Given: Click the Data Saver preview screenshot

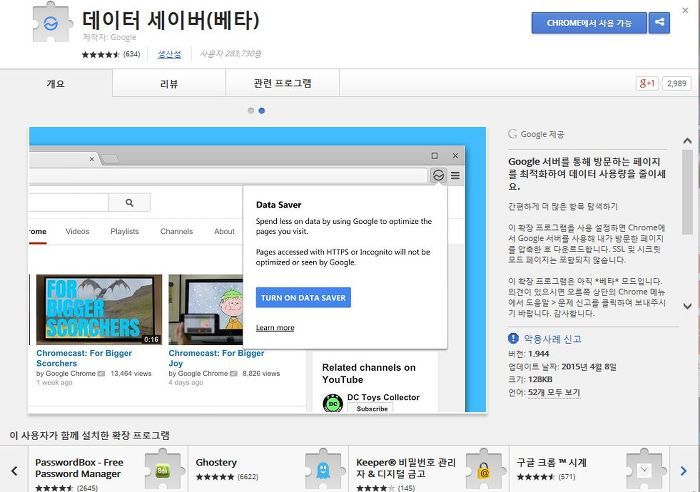Looking at the screenshot, I should point(258,270).
